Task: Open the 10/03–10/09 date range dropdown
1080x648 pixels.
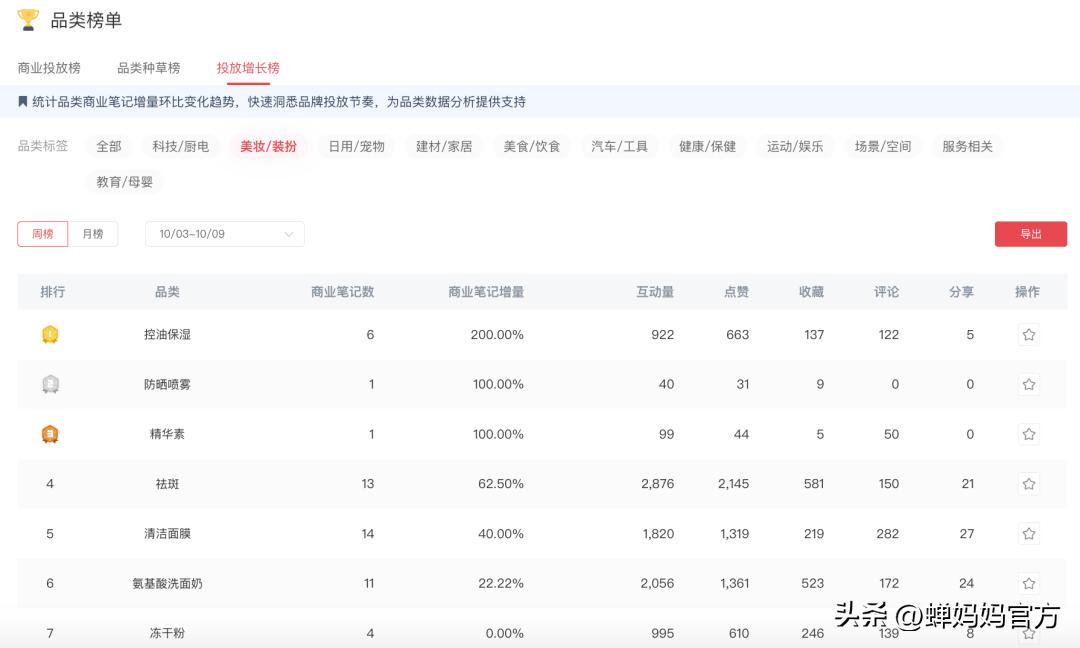Action: 224,233
